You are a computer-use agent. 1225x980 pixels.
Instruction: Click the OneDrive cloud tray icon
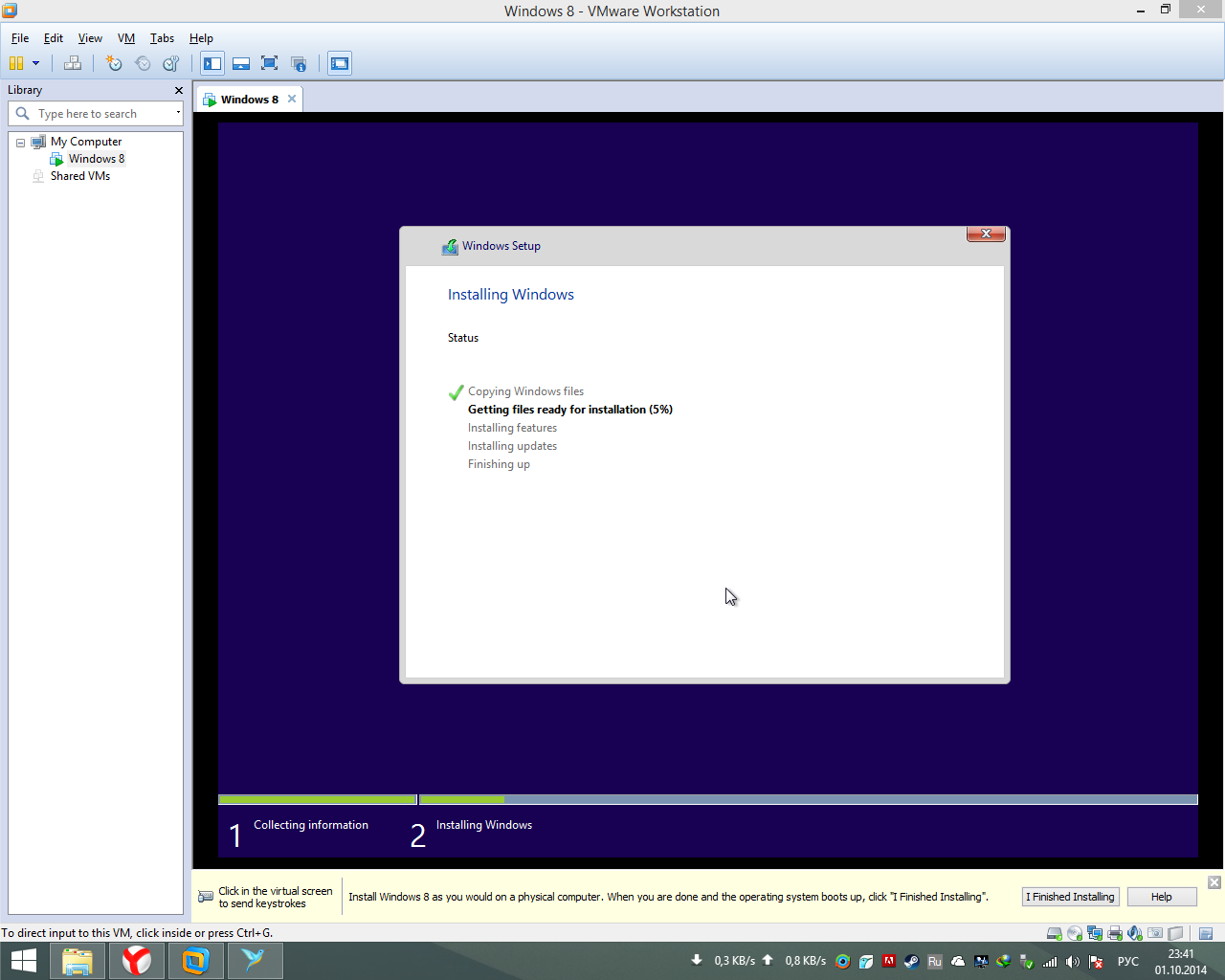pos(957,962)
